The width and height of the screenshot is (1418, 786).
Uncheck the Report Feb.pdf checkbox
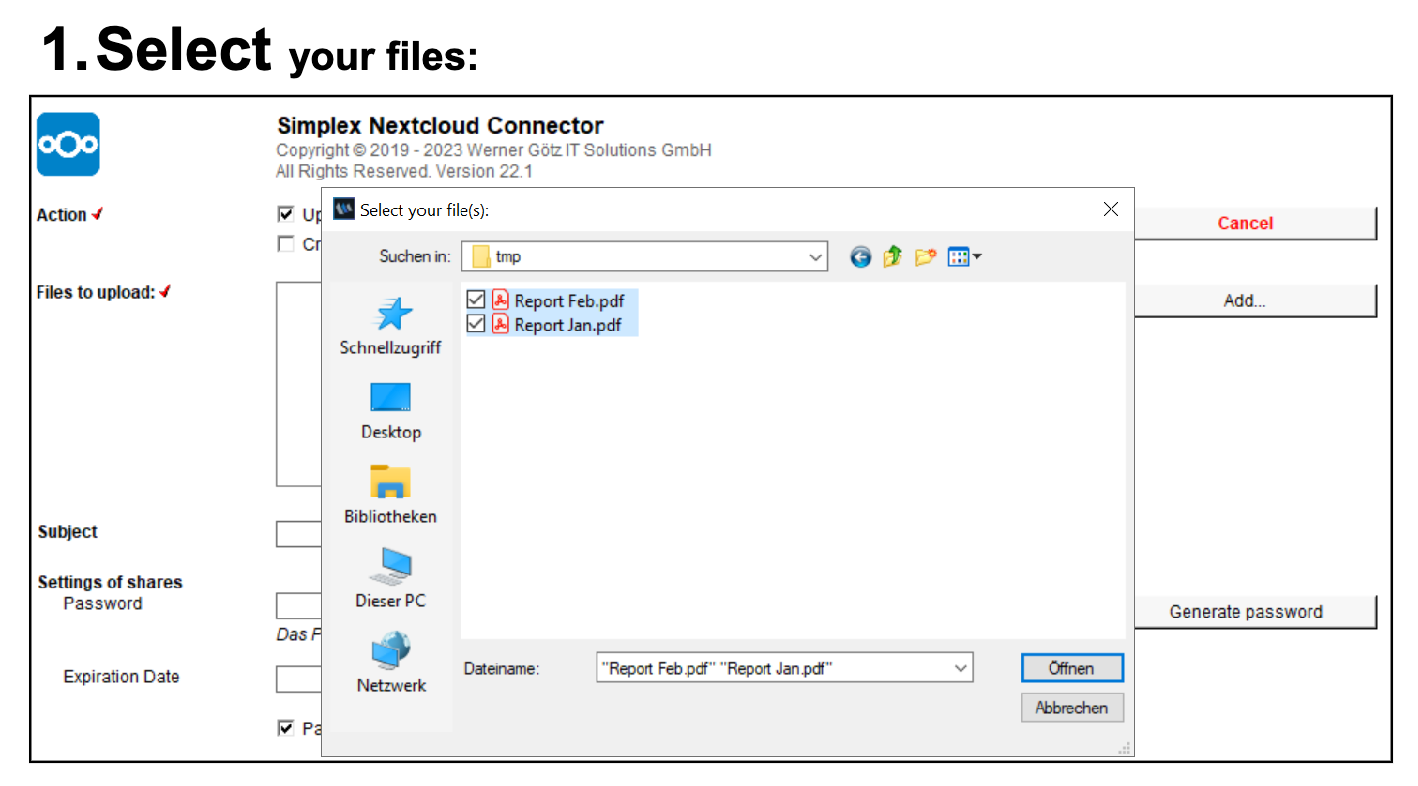coord(476,300)
